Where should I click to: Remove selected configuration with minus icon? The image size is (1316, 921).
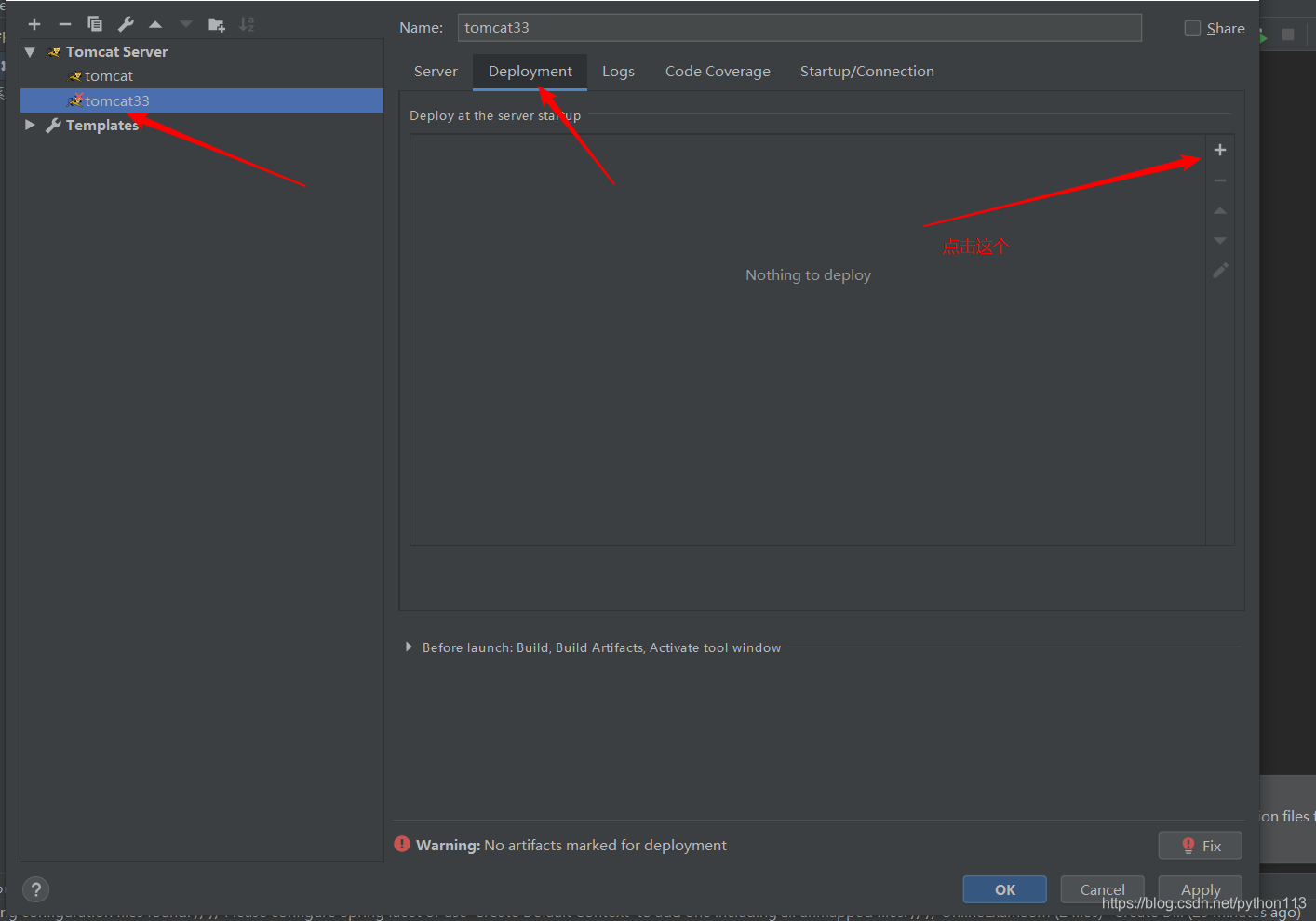point(65,24)
